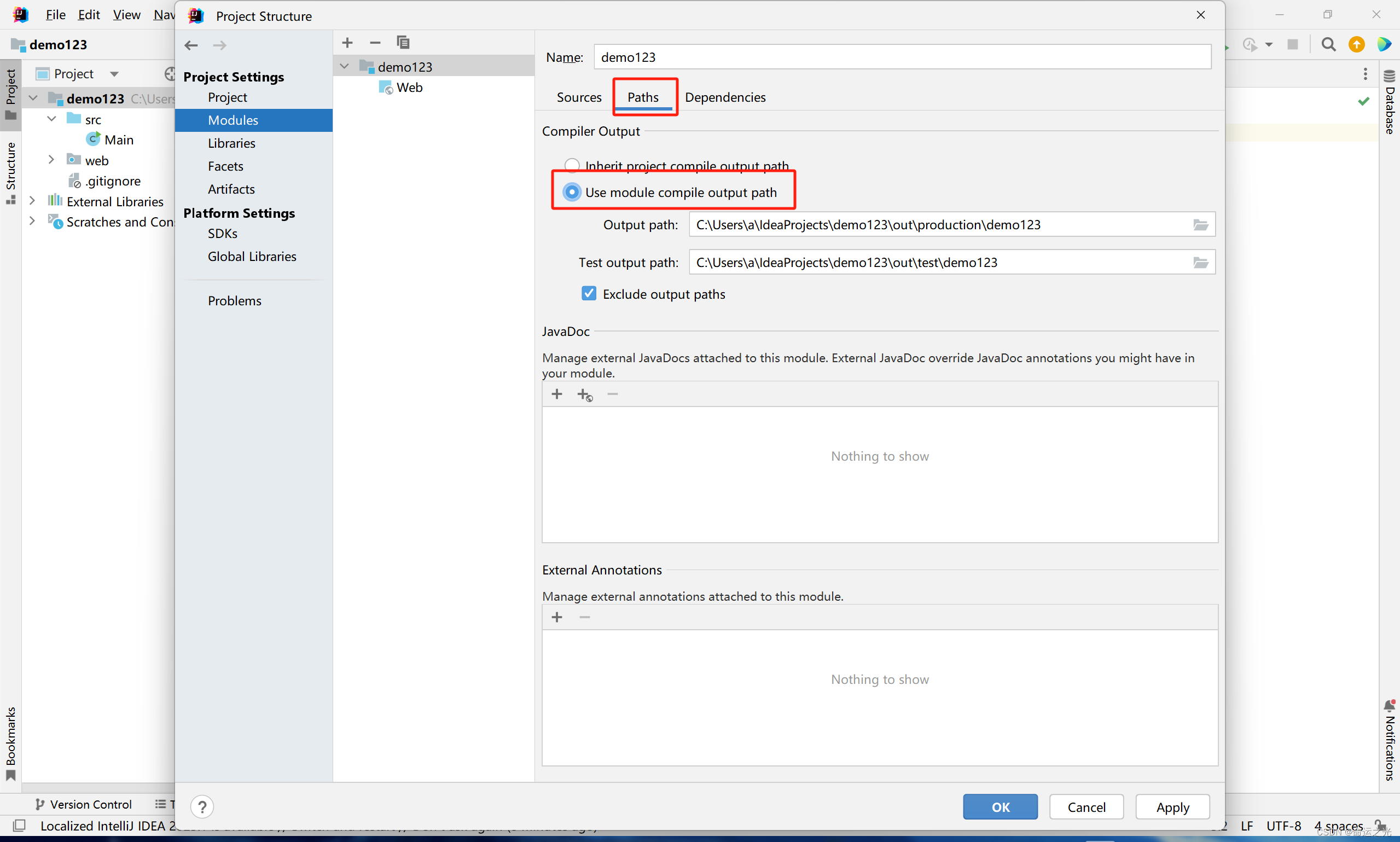Select the 'Inherit project compile output path' radio button

coord(571,165)
